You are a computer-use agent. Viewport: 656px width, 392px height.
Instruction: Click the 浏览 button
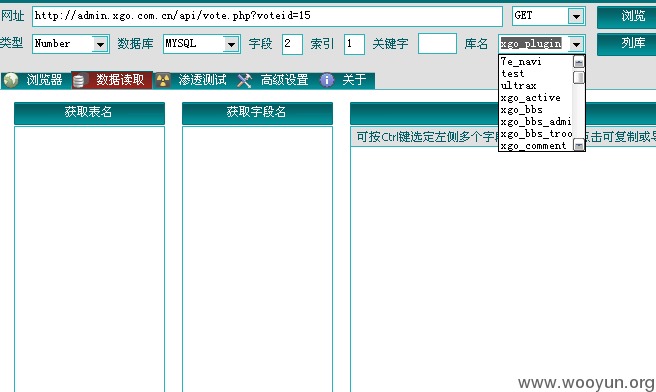coord(628,17)
